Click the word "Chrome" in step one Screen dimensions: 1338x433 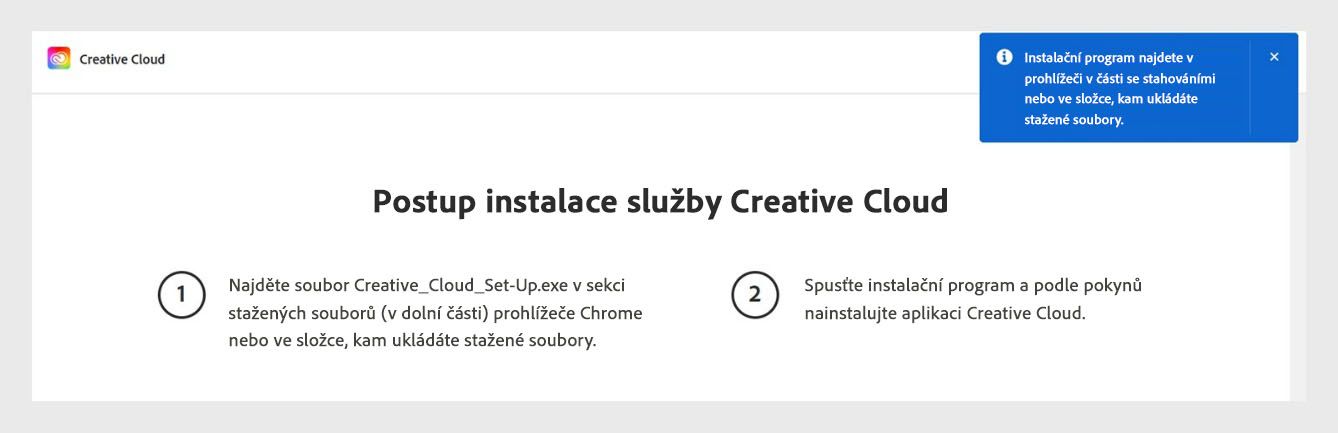click(x=611, y=313)
